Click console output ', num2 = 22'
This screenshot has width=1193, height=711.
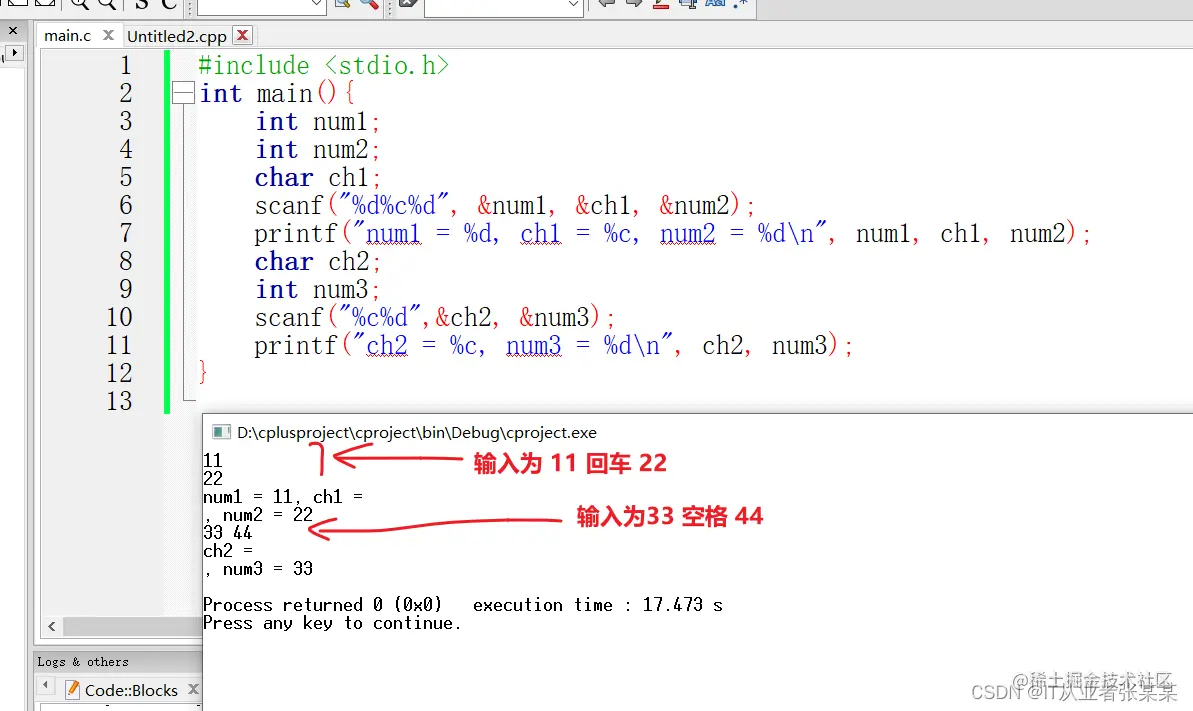[259, 515]
